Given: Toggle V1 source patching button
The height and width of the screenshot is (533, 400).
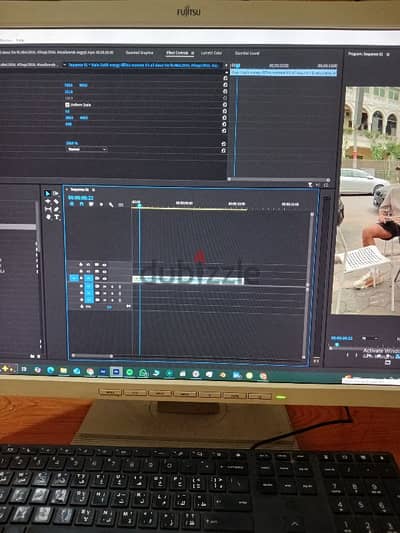Looking at the screenshot, I should pyautogui.click(x=74, y=278).
